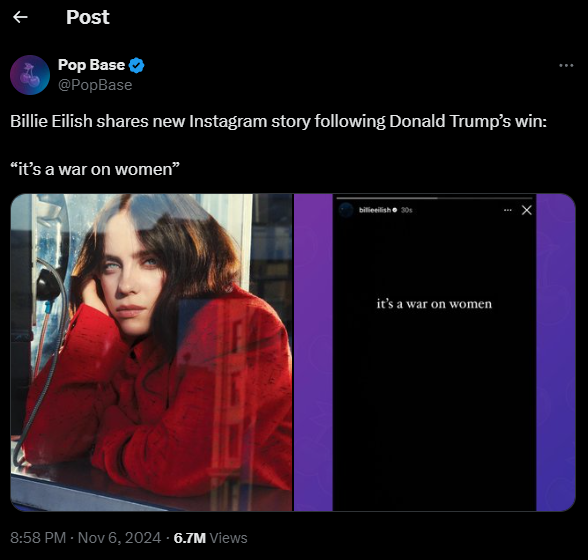This screenshot has height=560, width=588.
Task: Click the Pop Base display name
Action: (92, 65)
